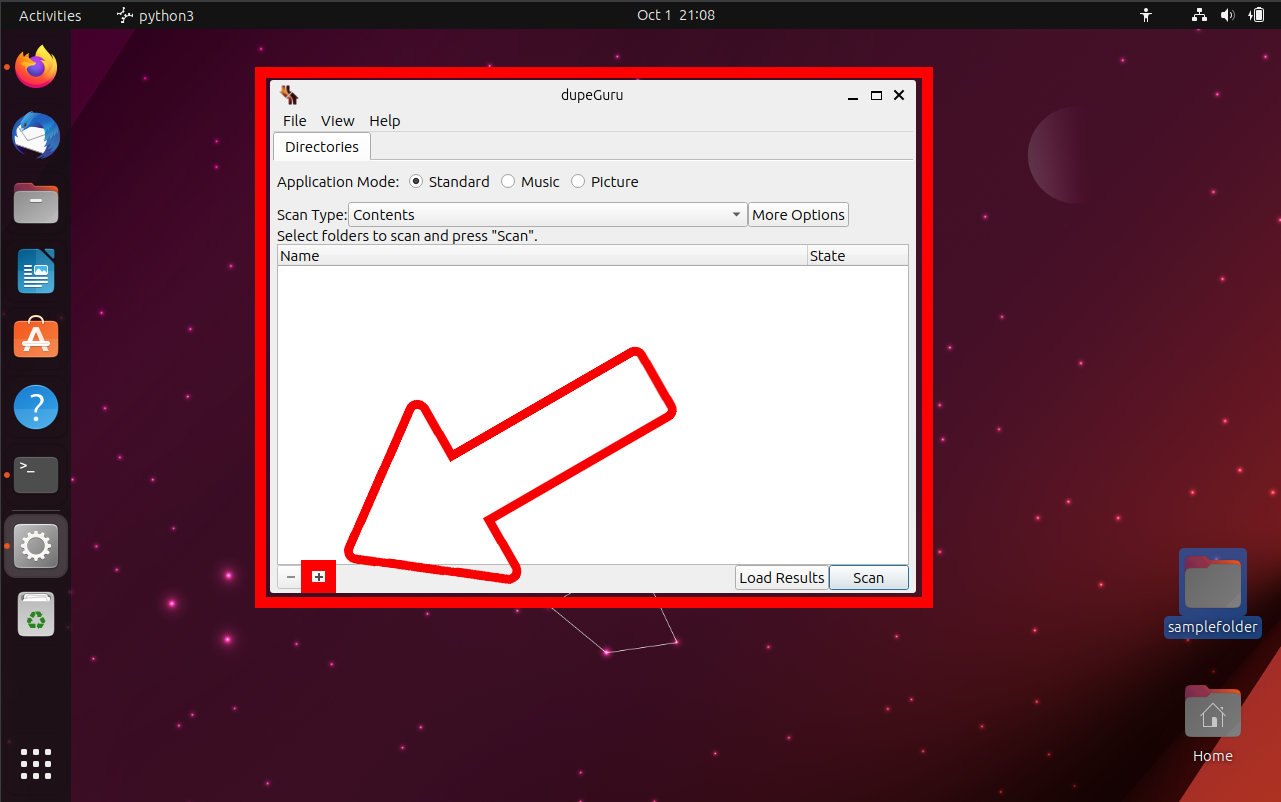Switch application mode to Music

tap(508, 181)
